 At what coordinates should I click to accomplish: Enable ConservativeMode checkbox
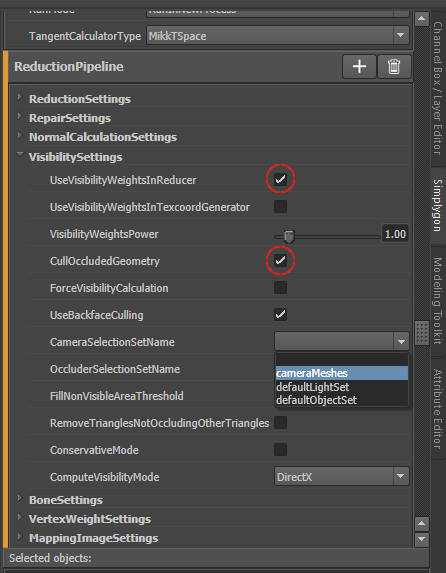click(280, 450)
